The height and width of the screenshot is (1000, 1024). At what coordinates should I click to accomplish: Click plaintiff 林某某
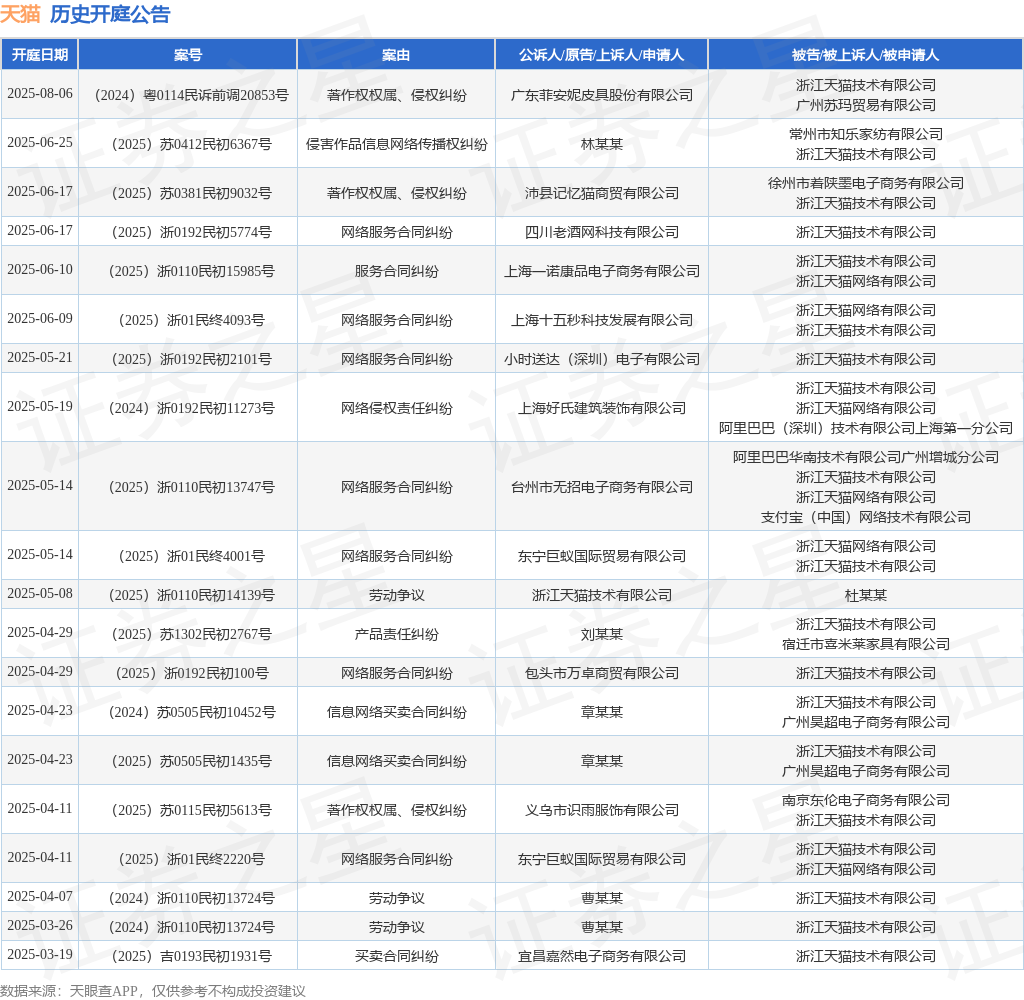[x=601, y=144]
